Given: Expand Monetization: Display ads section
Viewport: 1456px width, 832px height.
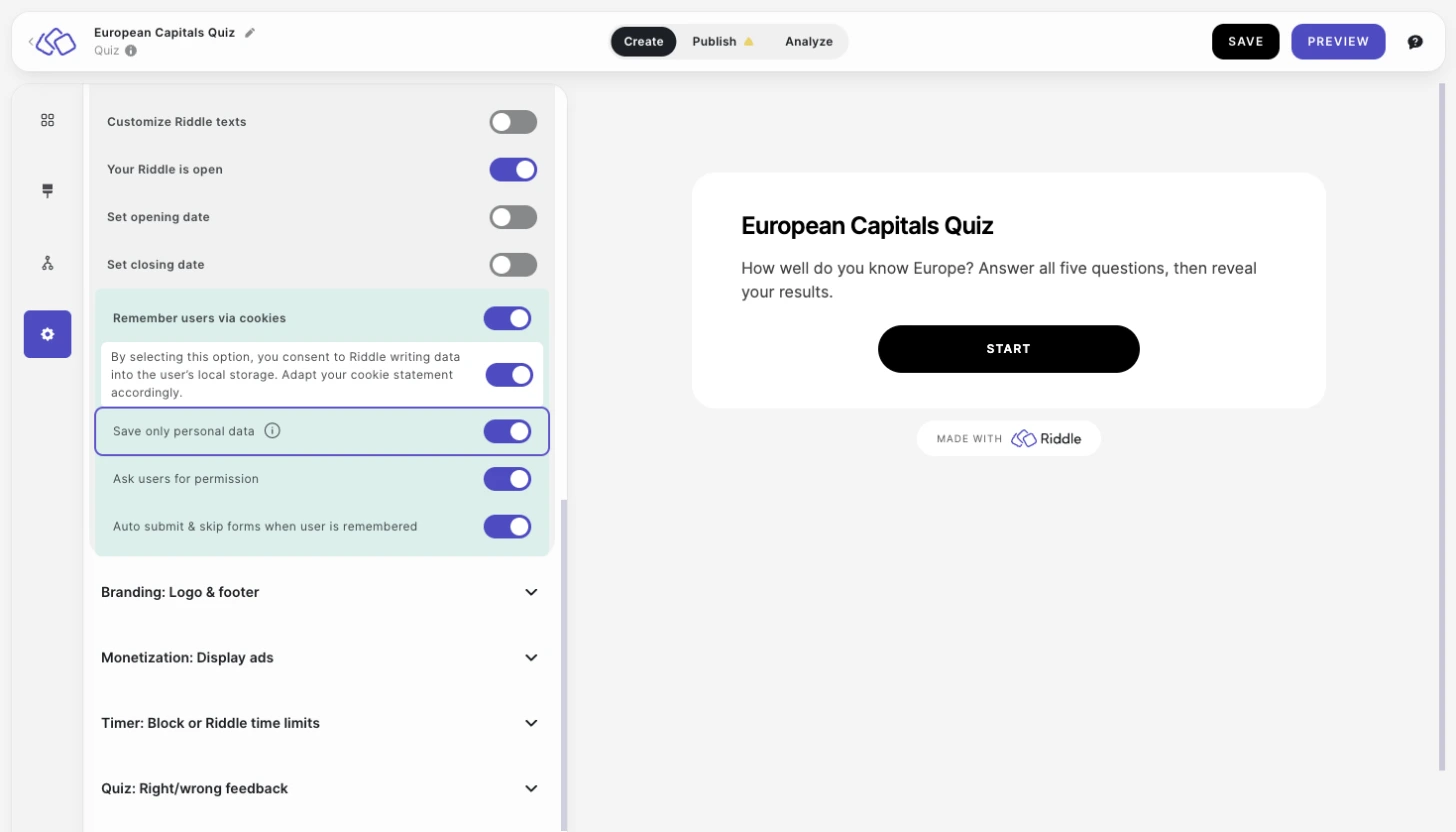Looking at the screenshot, I should click(320, 658).
